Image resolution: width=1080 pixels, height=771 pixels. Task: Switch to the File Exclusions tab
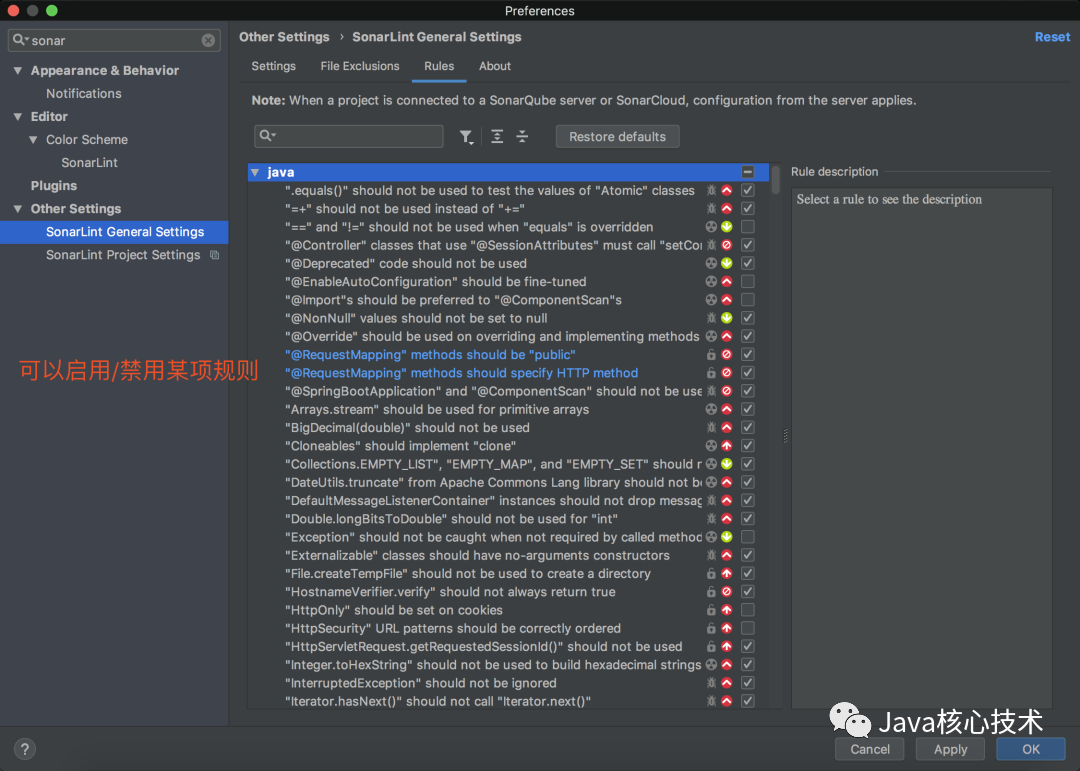point(360,66)
